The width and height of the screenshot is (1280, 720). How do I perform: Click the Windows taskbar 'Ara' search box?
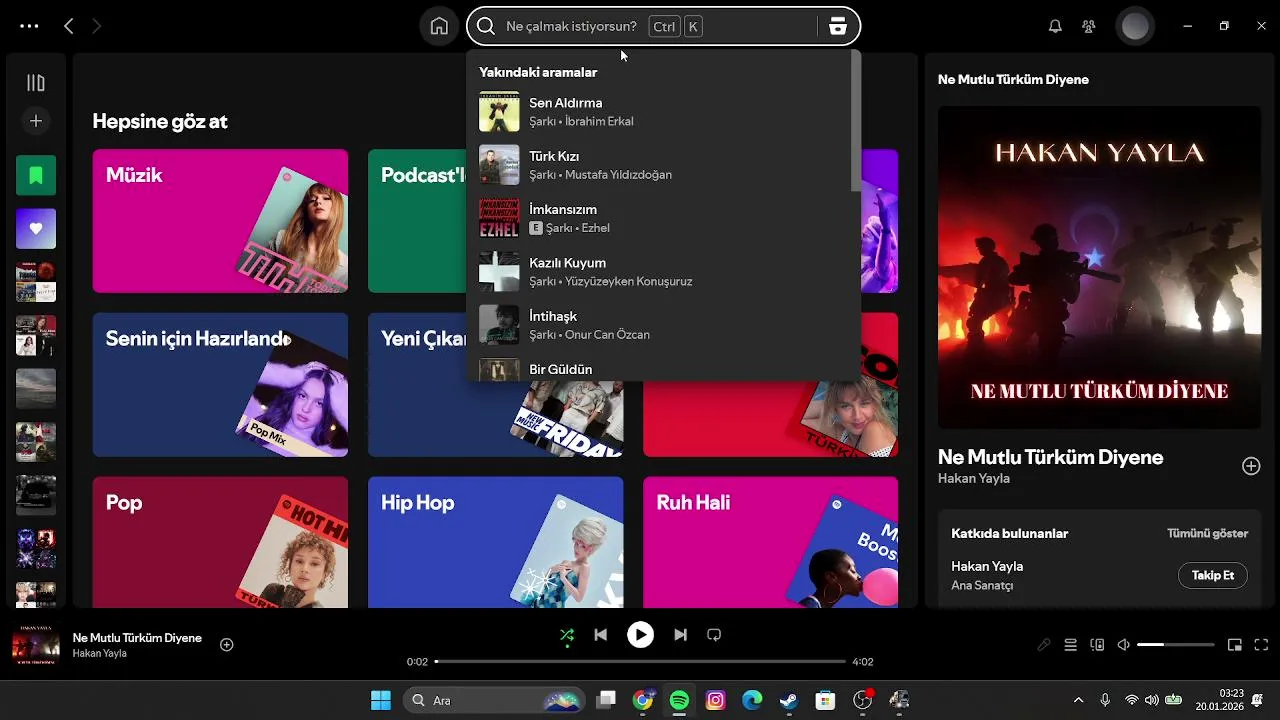tap(494, 700)
